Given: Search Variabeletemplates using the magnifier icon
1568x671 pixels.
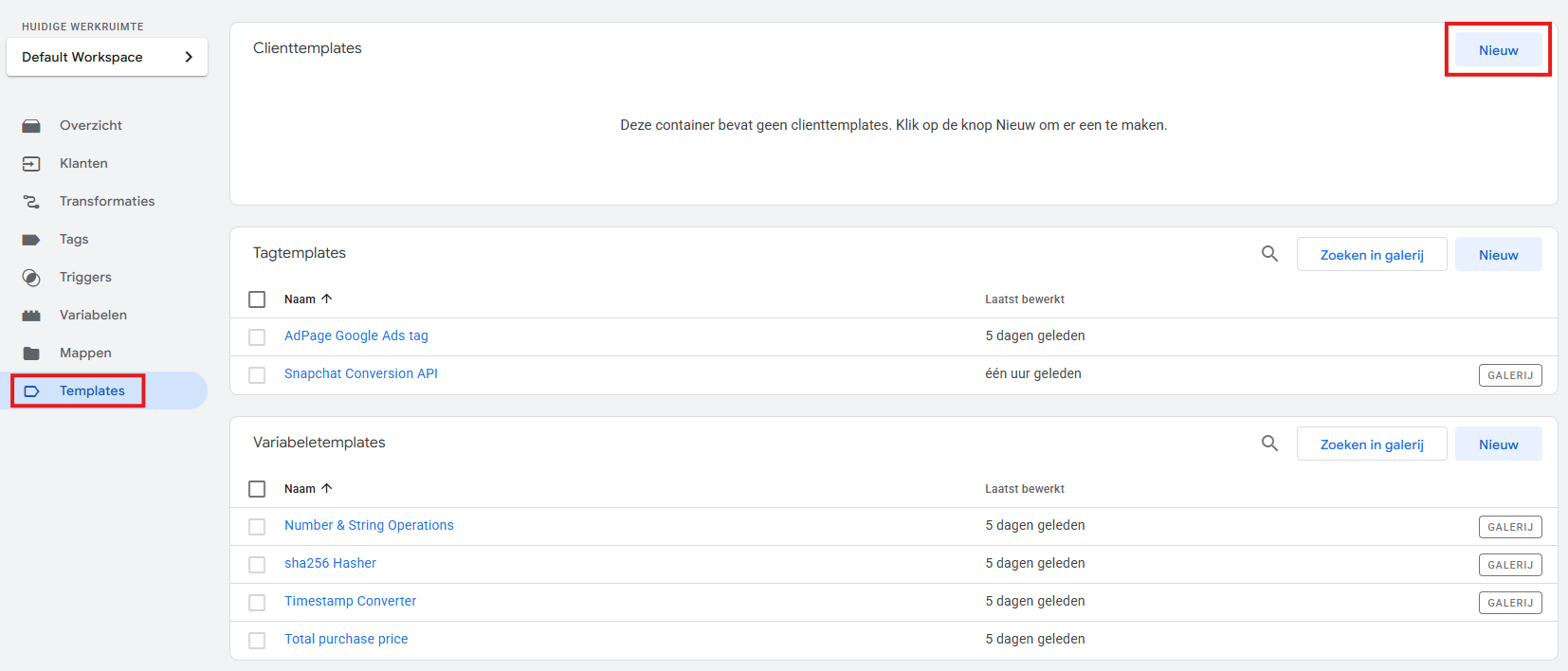Looking at the screenshot, I should pos(1269,444).
